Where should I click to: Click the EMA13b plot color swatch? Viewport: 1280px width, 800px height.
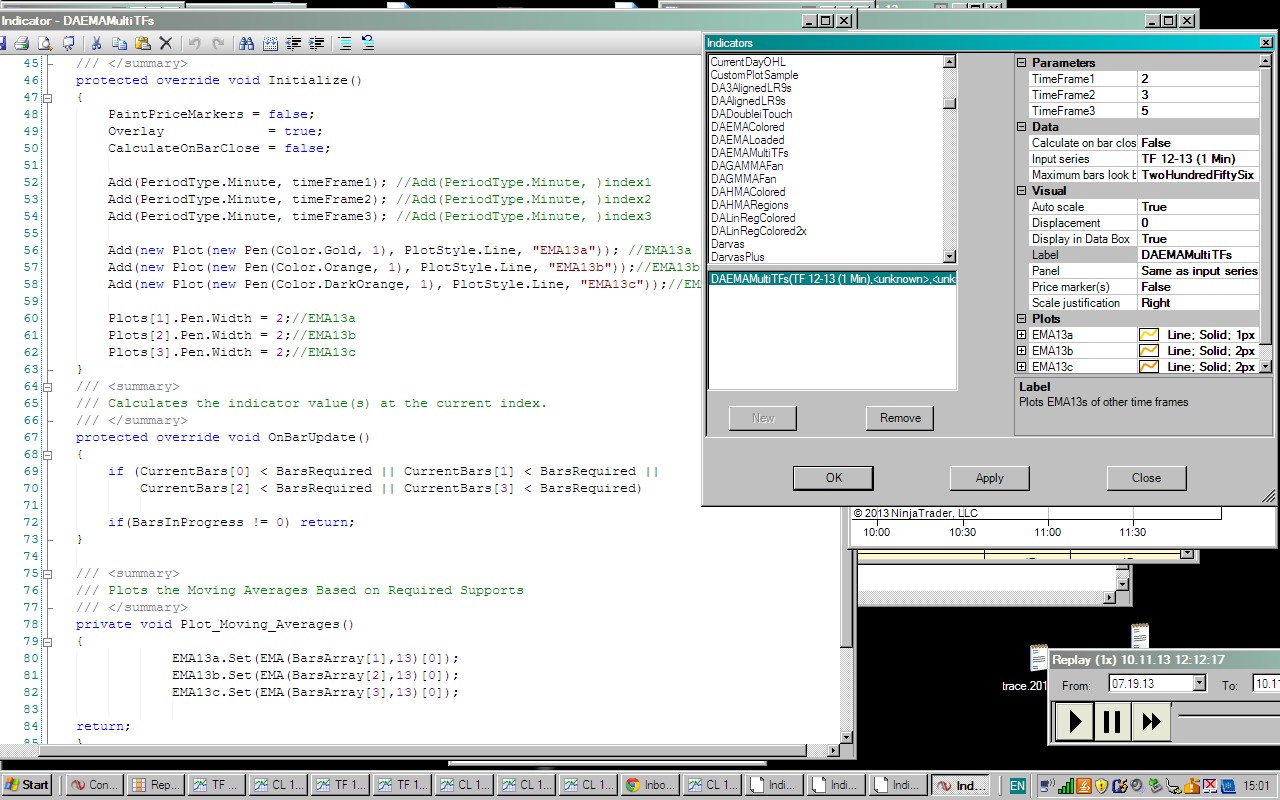click(1149, 351)
